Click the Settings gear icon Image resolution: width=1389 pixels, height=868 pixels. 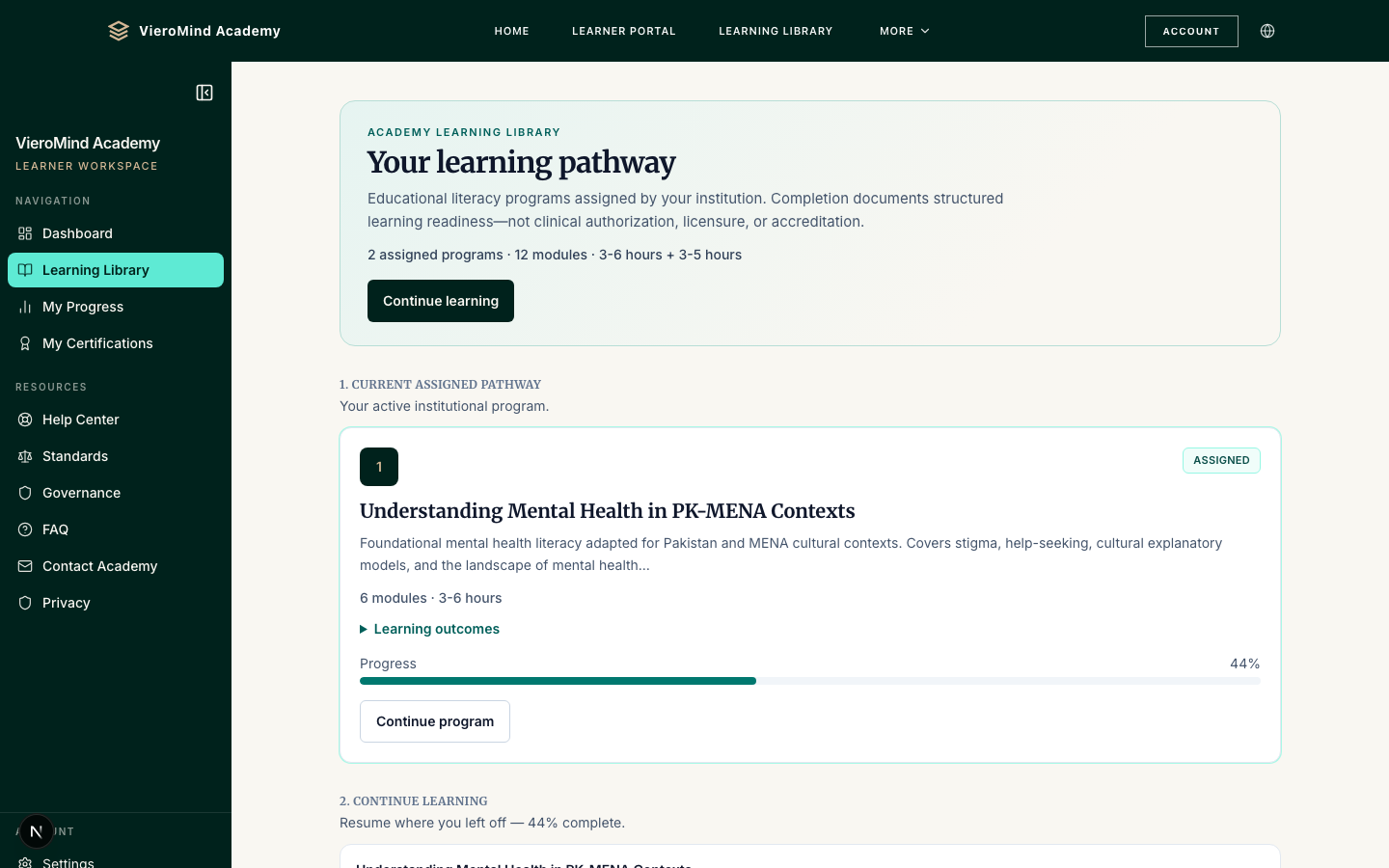coord(25,862)
